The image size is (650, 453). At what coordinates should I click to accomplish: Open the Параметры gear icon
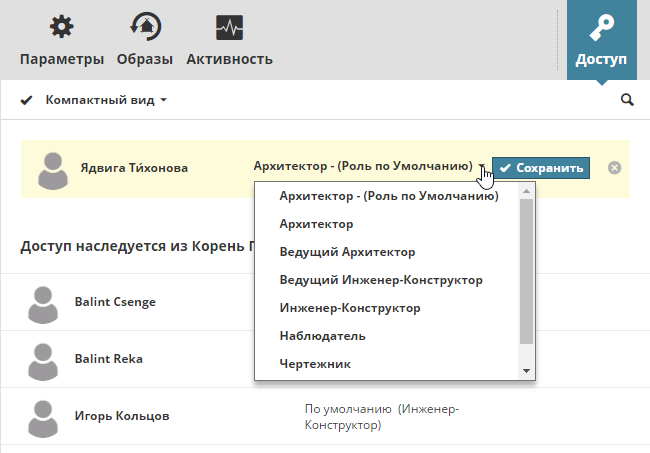point(61,28)
